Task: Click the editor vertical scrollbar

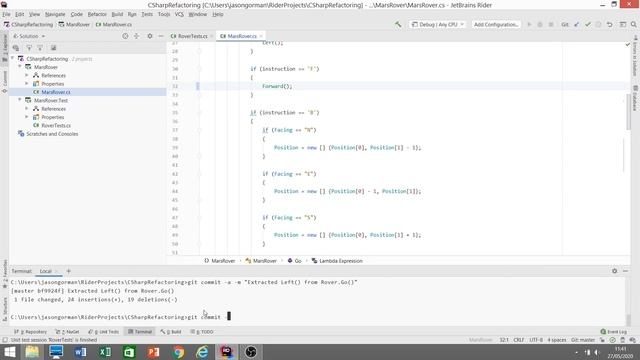Action: (628, 112)
